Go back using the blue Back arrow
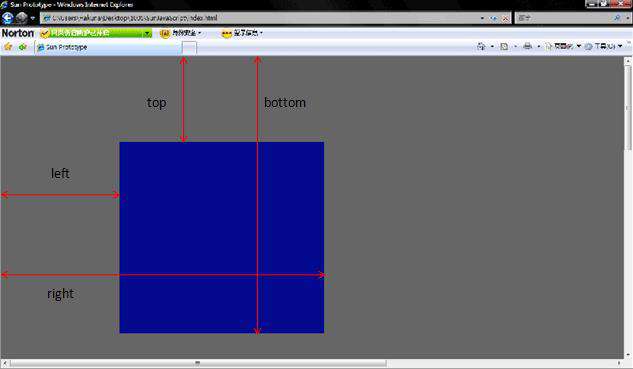633x369 pixels. click(x=8, y=18)
